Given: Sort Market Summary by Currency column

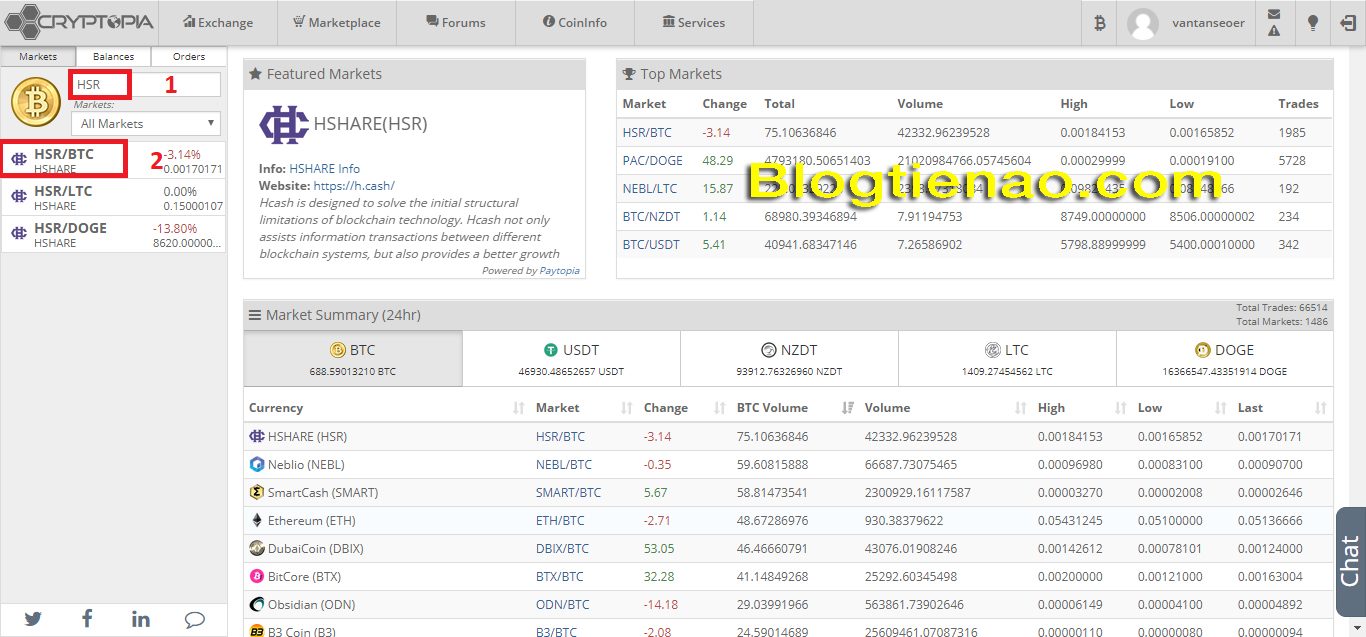Looking at the screenshot, I should pyautogui.click(x=387, y=408).
